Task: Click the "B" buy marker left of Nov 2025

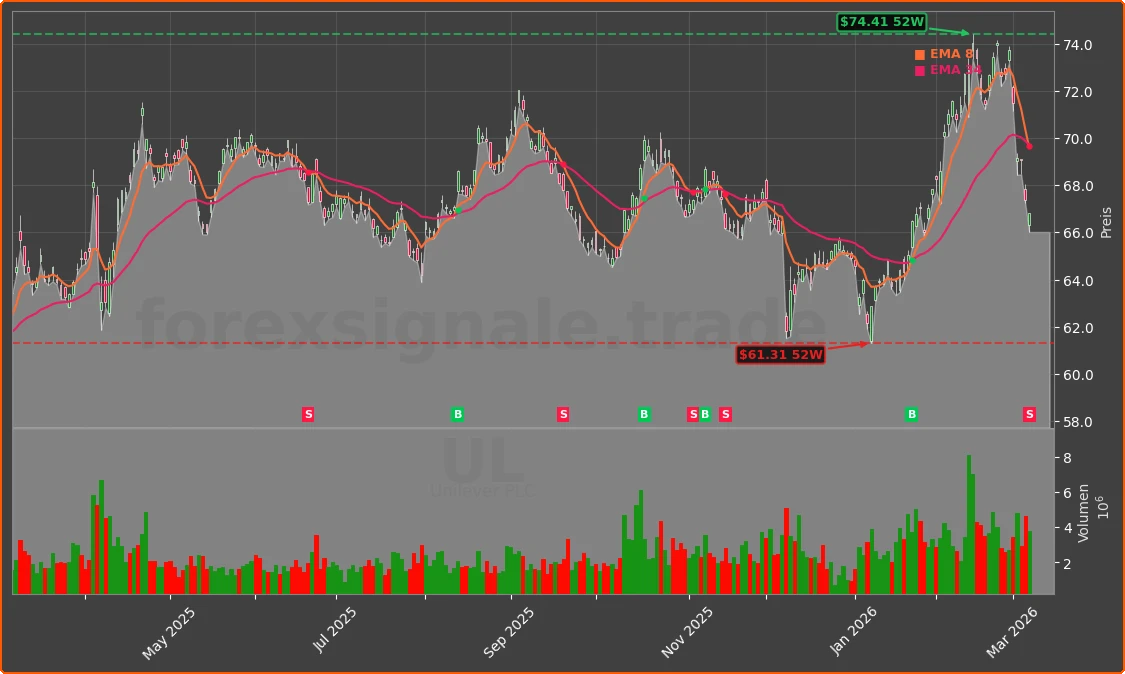Action: pos(643,413)
